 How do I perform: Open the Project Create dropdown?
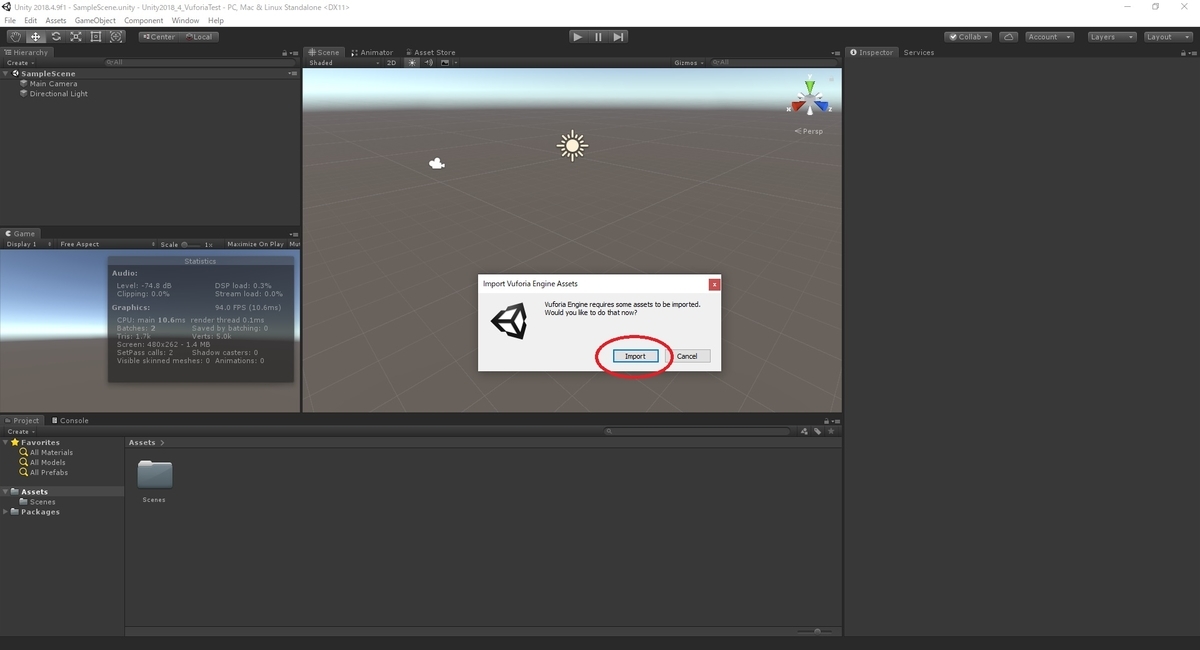(x=20, y=431)
